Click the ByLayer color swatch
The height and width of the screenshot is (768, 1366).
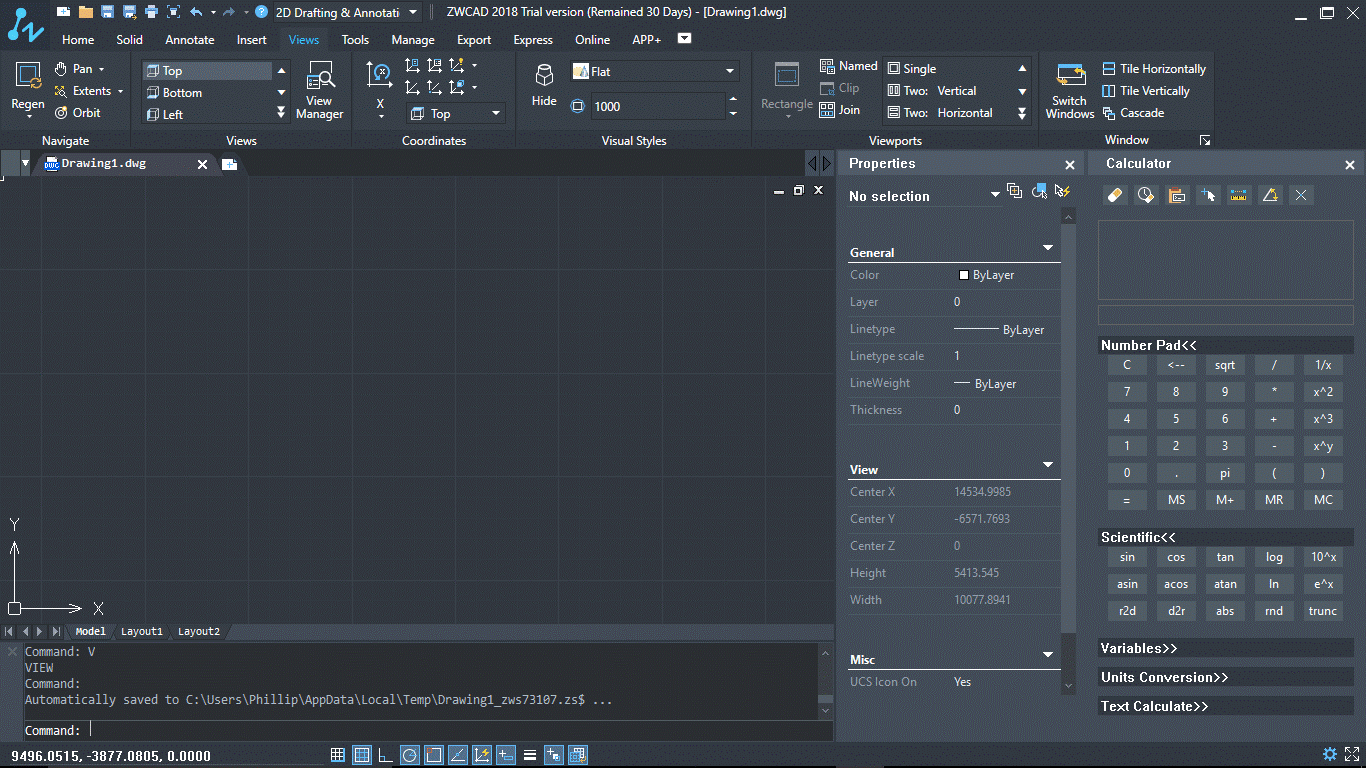tap(964, 275)
